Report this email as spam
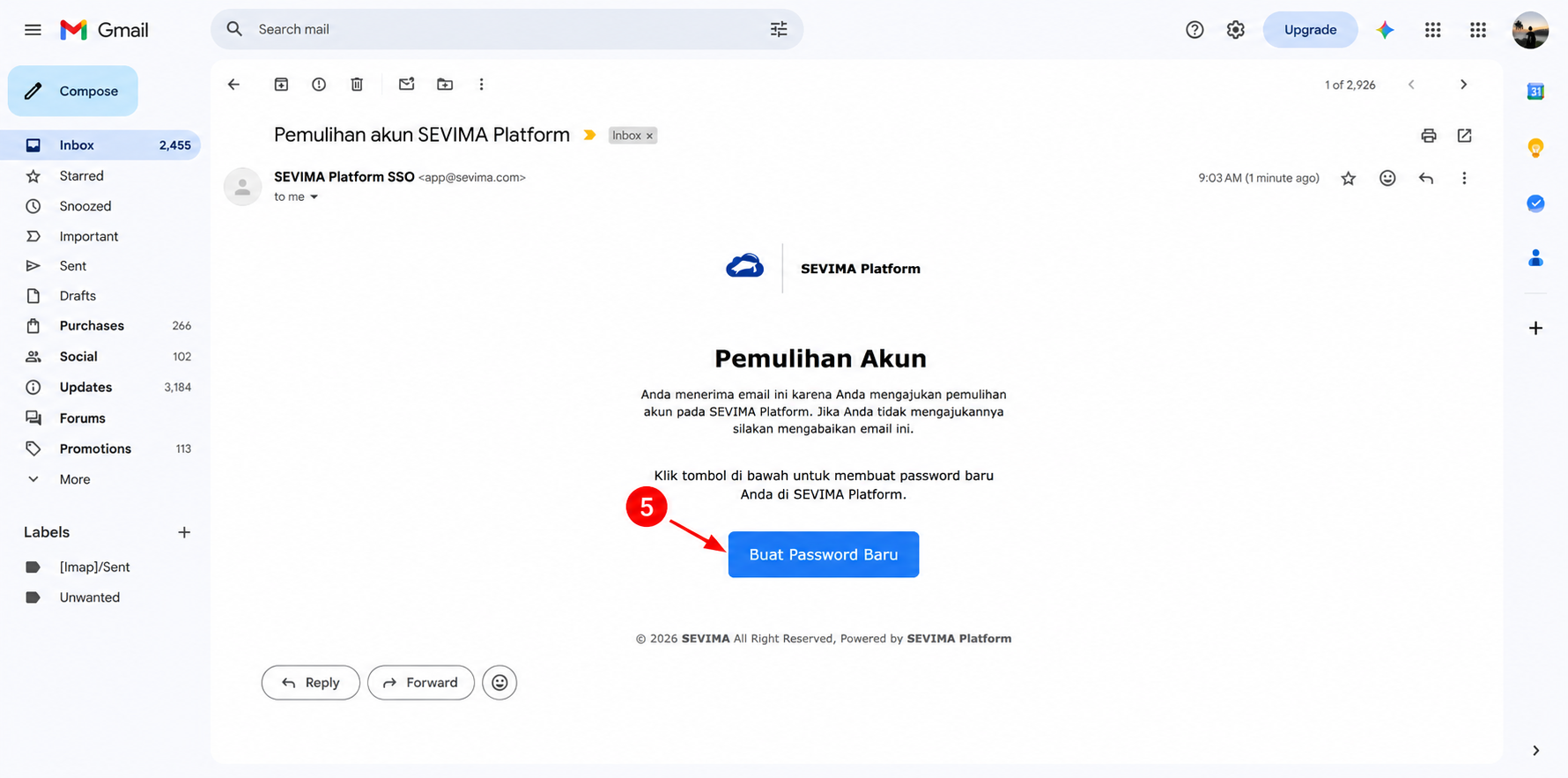The width and height of the screenshot is (1568, 778). pos(319,85)
